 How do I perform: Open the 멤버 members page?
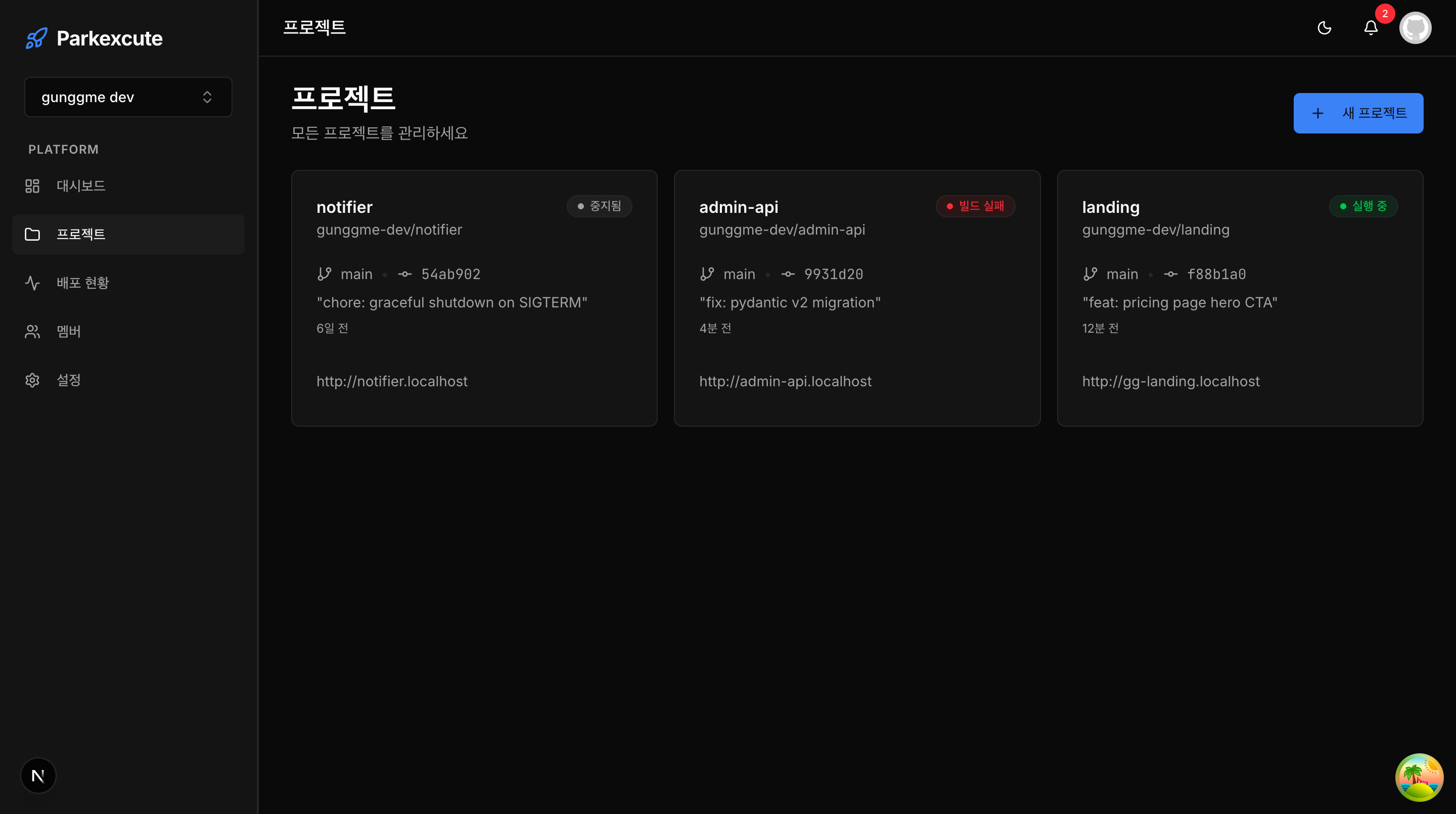[x=68, y=331]
